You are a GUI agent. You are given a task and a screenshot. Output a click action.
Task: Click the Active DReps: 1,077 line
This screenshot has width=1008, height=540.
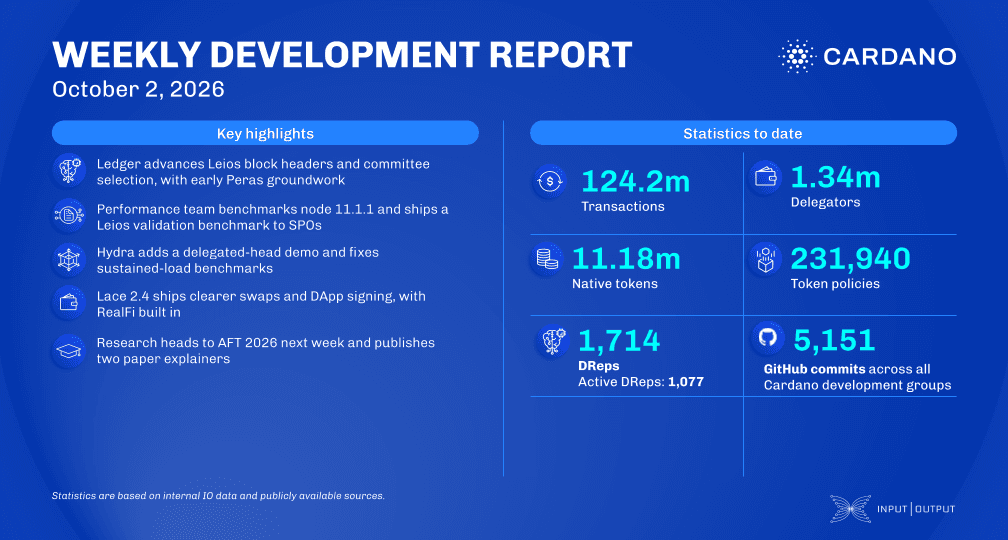click(x=641, y=382)
